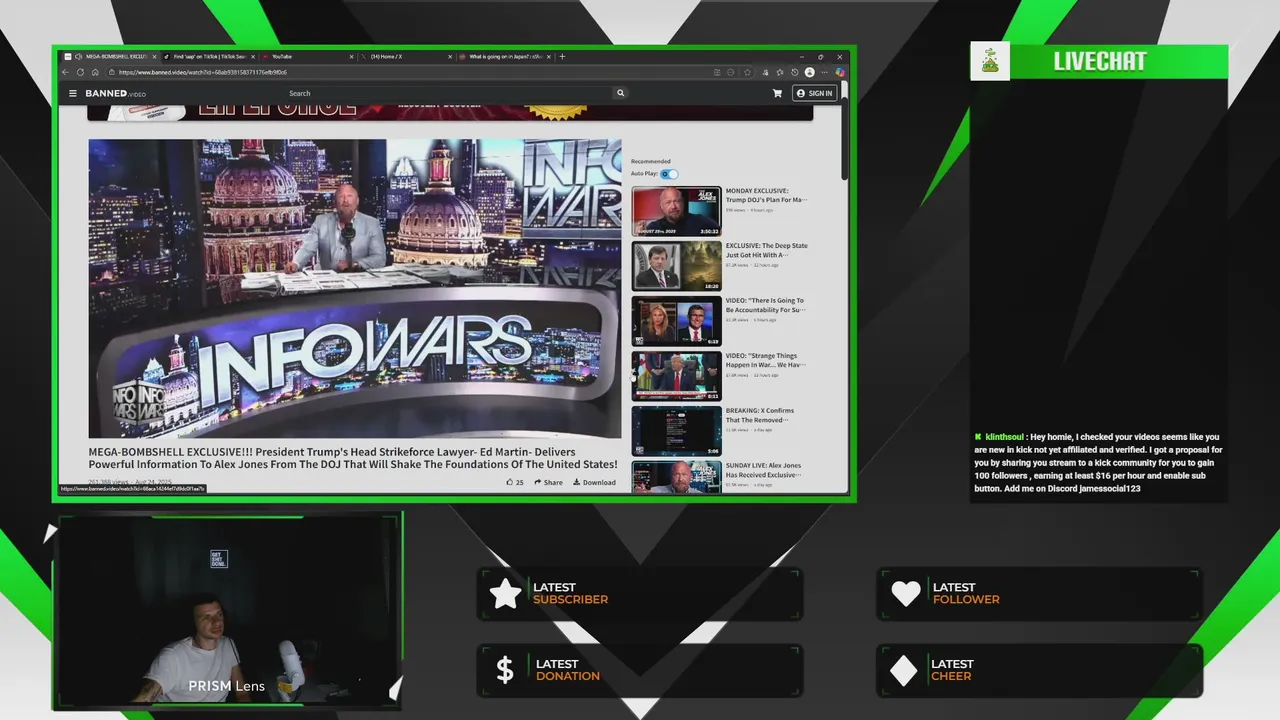The height and width of the screenshot is (720, 1280).
Task: Open Strange Things Happen In War thumbnail
Action: click(676, 376)
